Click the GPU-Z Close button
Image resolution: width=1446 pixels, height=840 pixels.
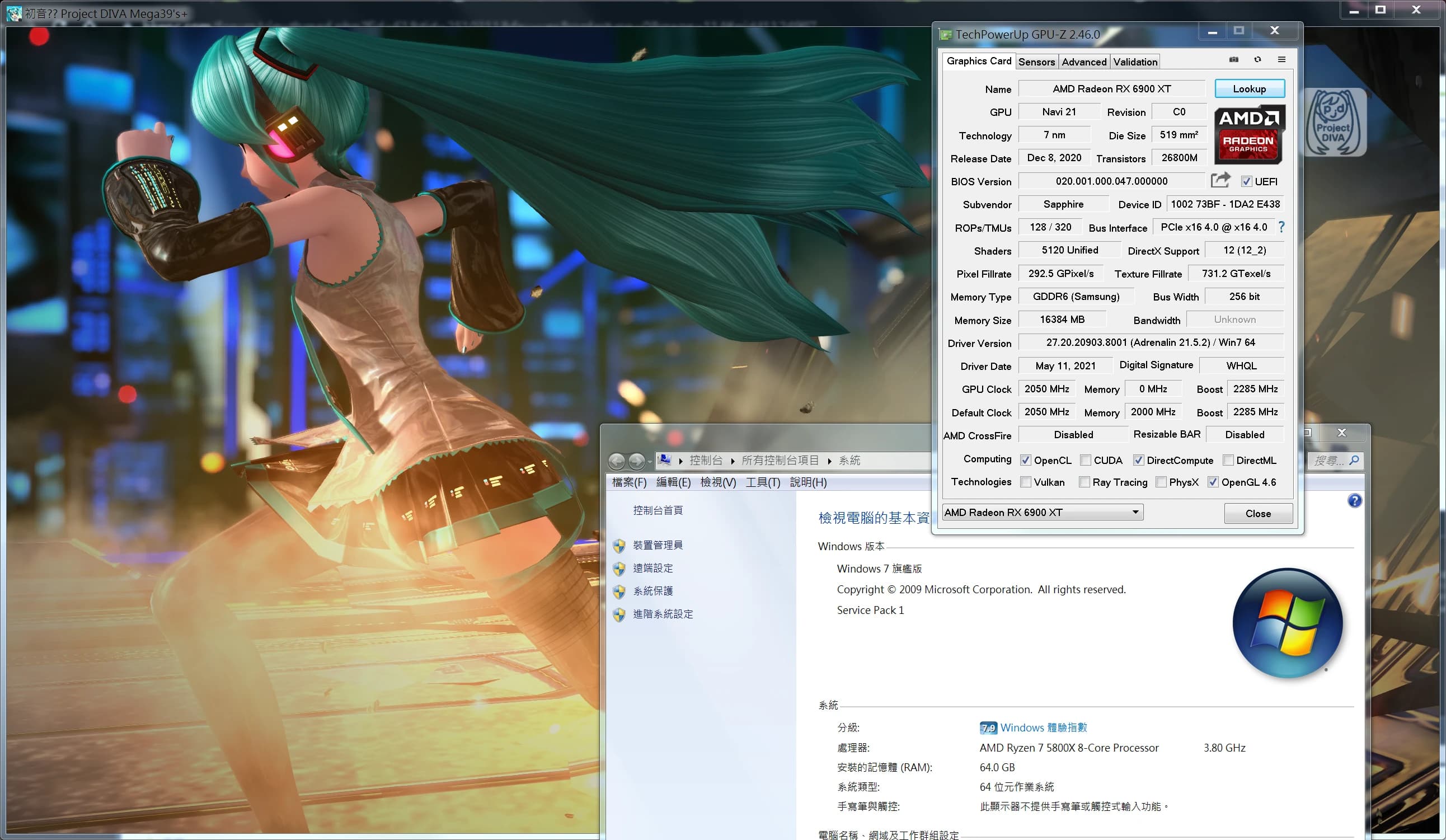pyautogui.click(x=1258, y=514)
